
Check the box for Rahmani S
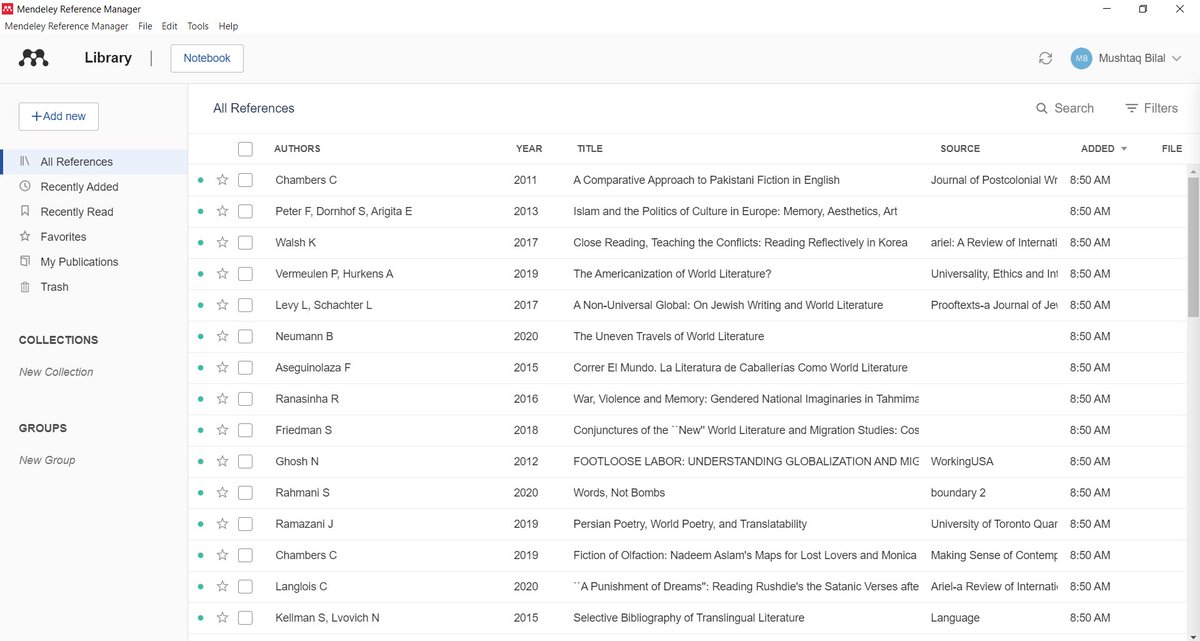tap(245, 492)
